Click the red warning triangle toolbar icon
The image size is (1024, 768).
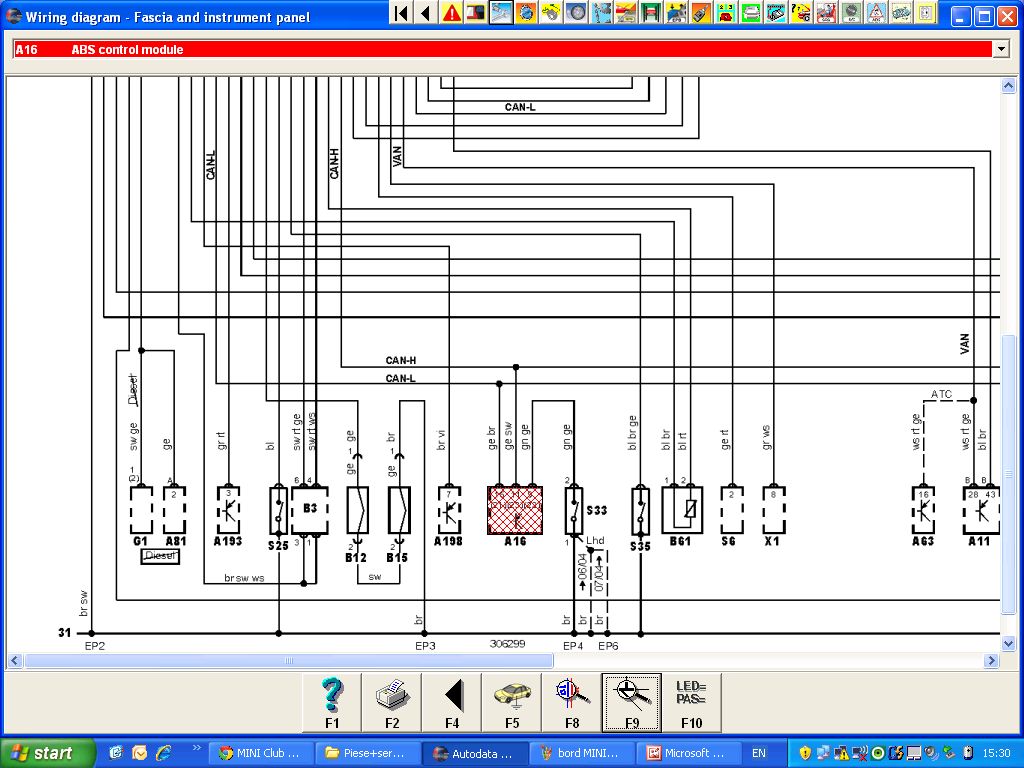click(x=452, y=13)
